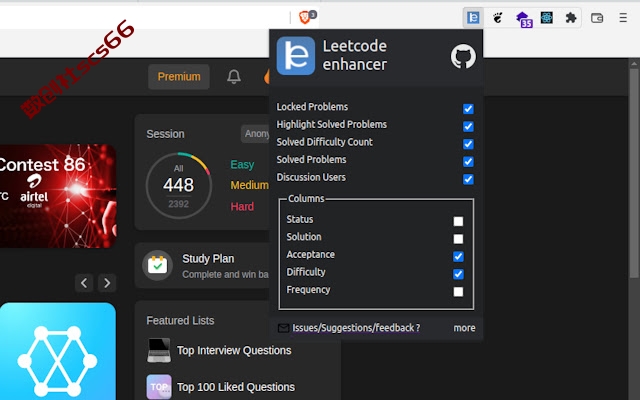This screenshot has width=640, height=400.
Task: Toggle Solved Difficulty Count checkbox
Action: click(468, 144)
